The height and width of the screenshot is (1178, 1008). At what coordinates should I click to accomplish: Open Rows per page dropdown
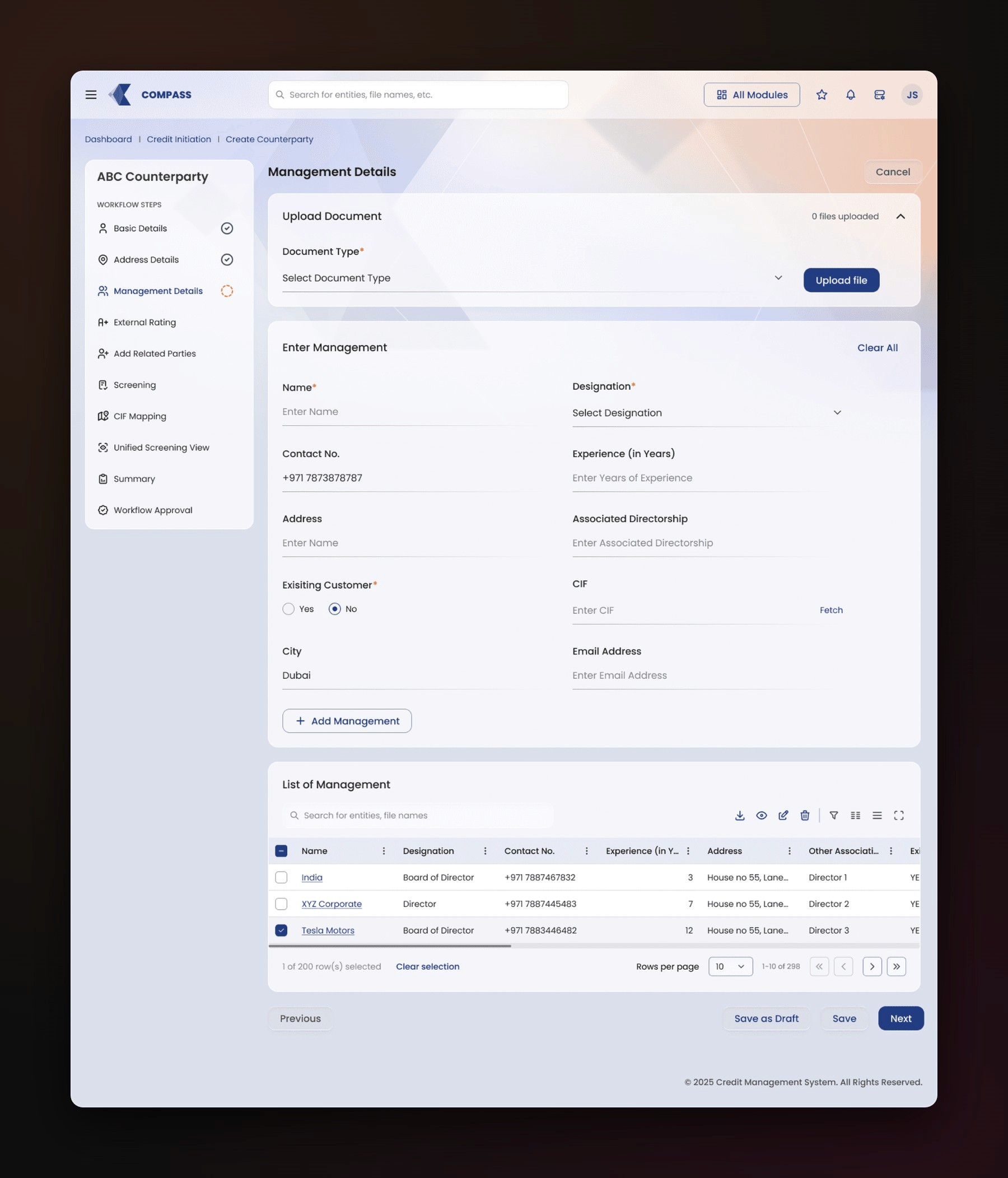click(731, 966)
